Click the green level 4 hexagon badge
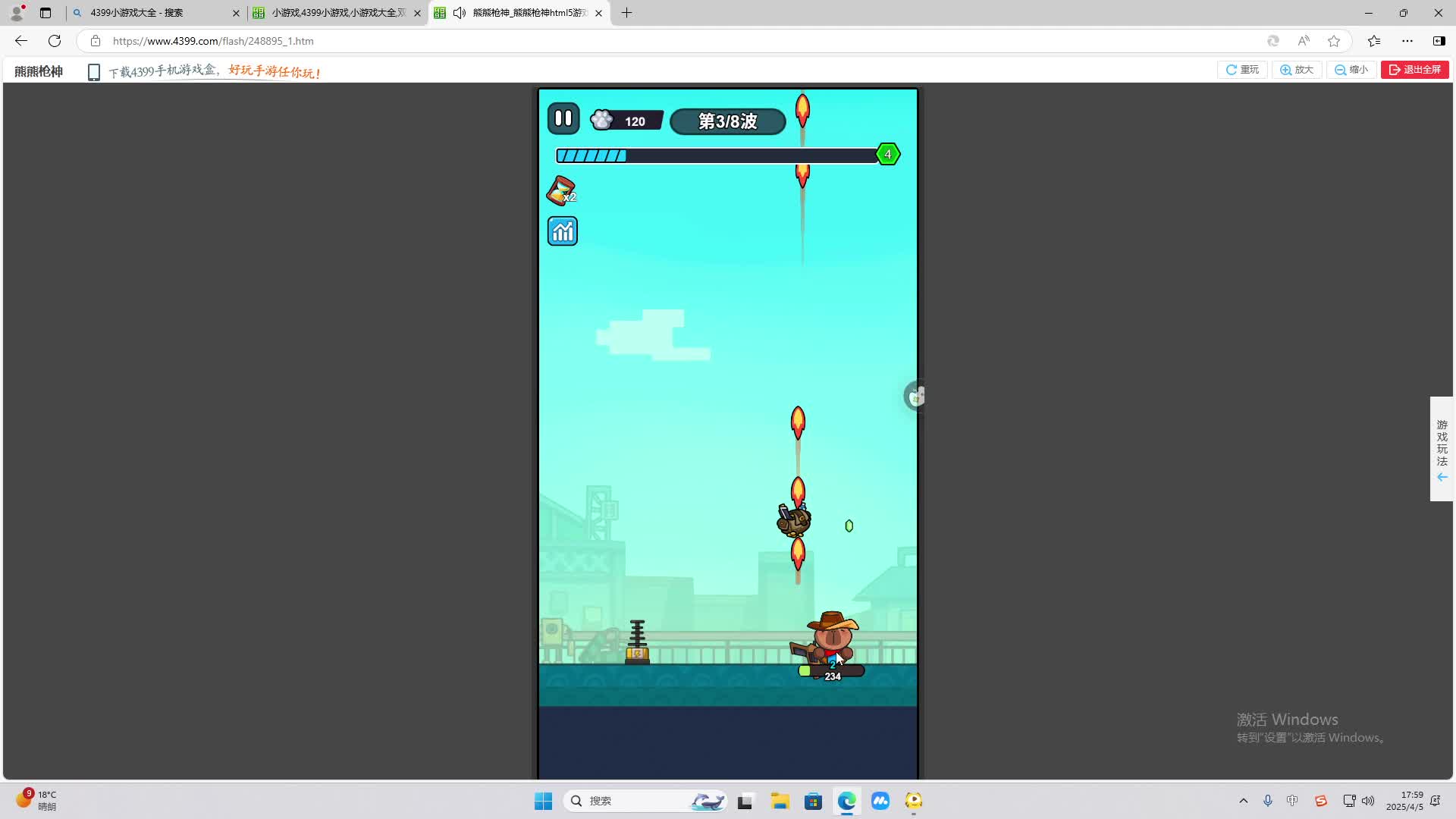The image size is (1456, 819). coord(887,155)
